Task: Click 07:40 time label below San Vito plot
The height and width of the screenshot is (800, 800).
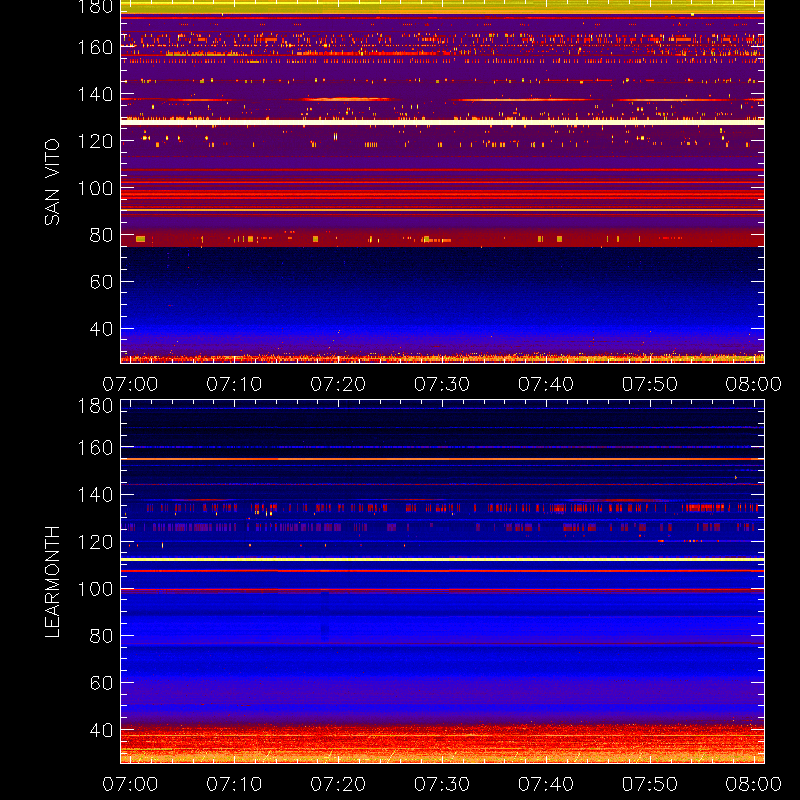Action: coord(546,384)
